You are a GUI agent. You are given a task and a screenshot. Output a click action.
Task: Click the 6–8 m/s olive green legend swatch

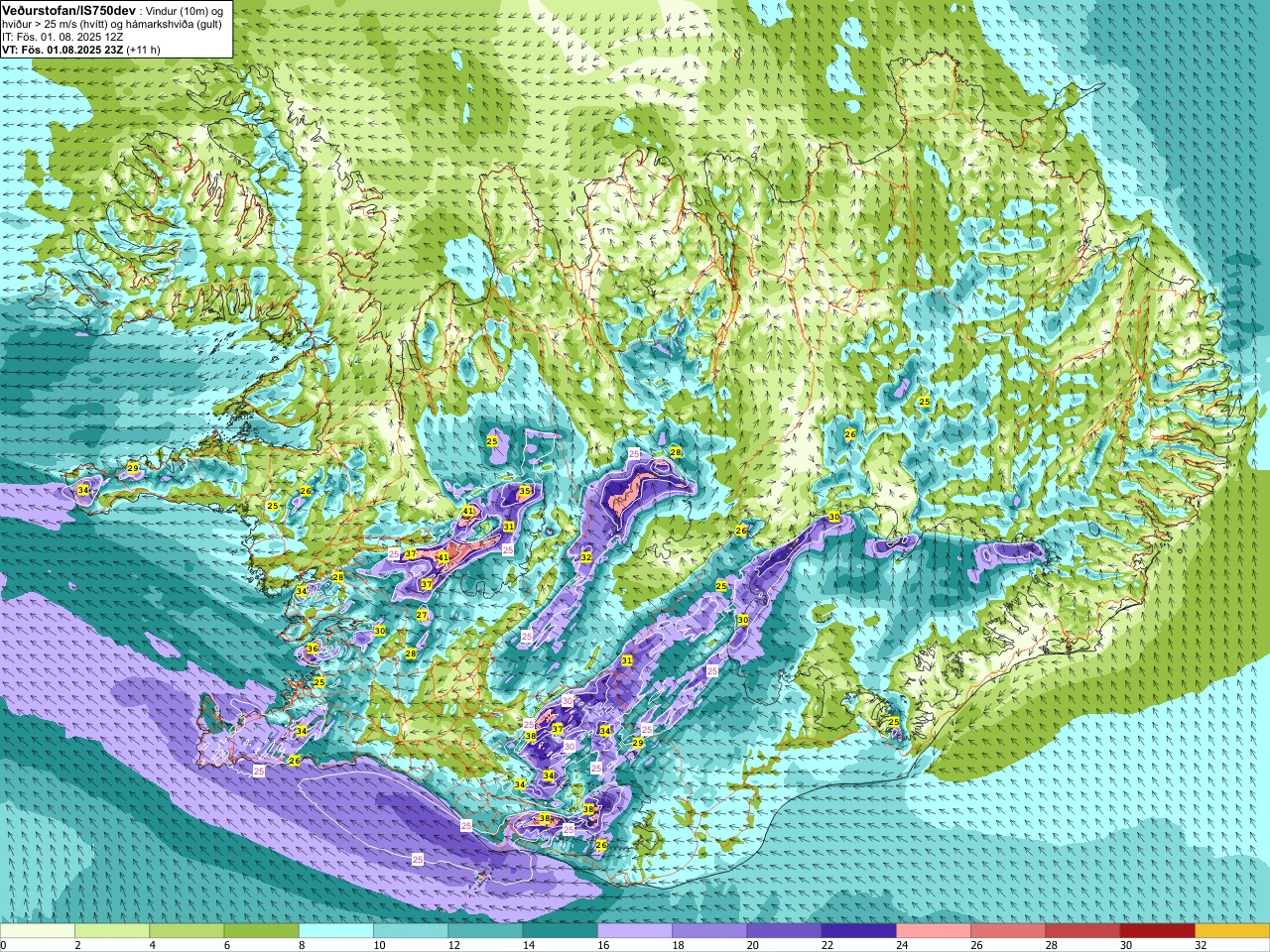tap(261, 931)
